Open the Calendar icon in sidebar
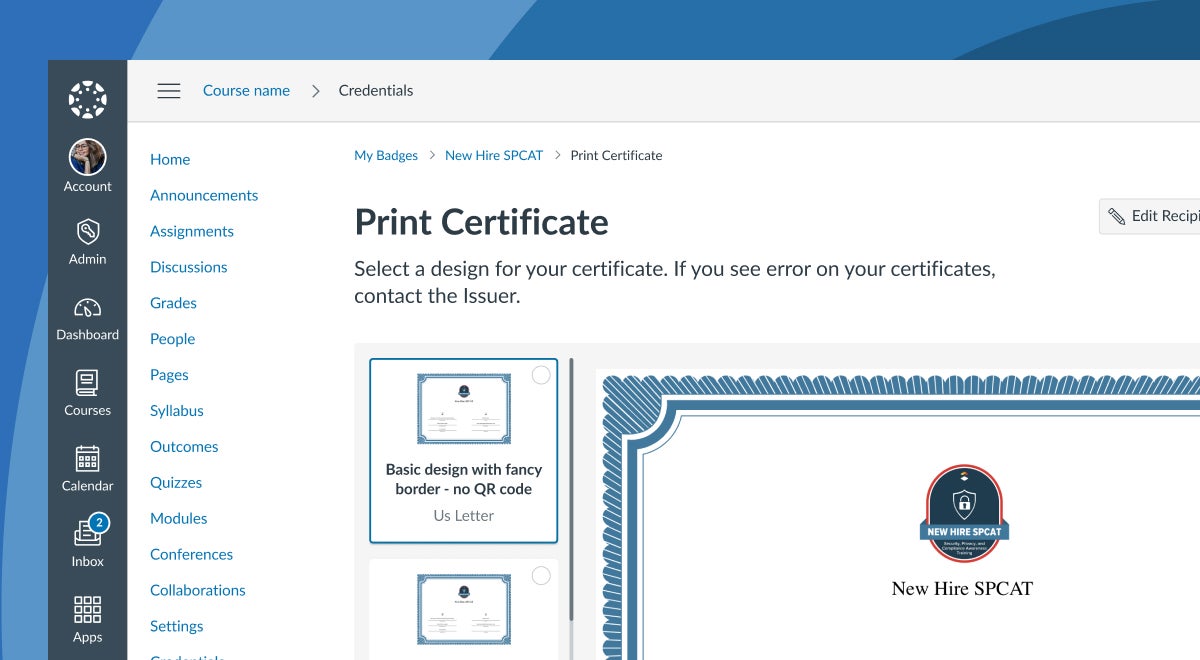The image size is (1200, 660). [x=87, y=459]
